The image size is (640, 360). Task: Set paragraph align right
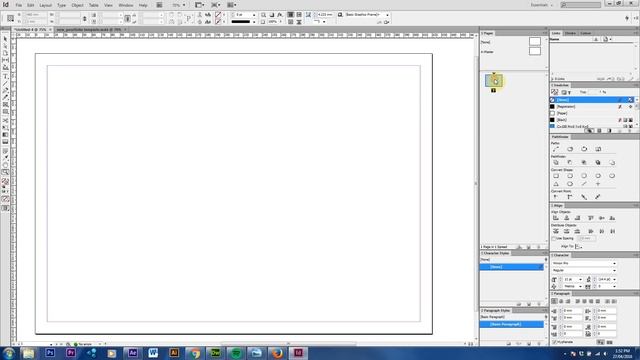568,301
